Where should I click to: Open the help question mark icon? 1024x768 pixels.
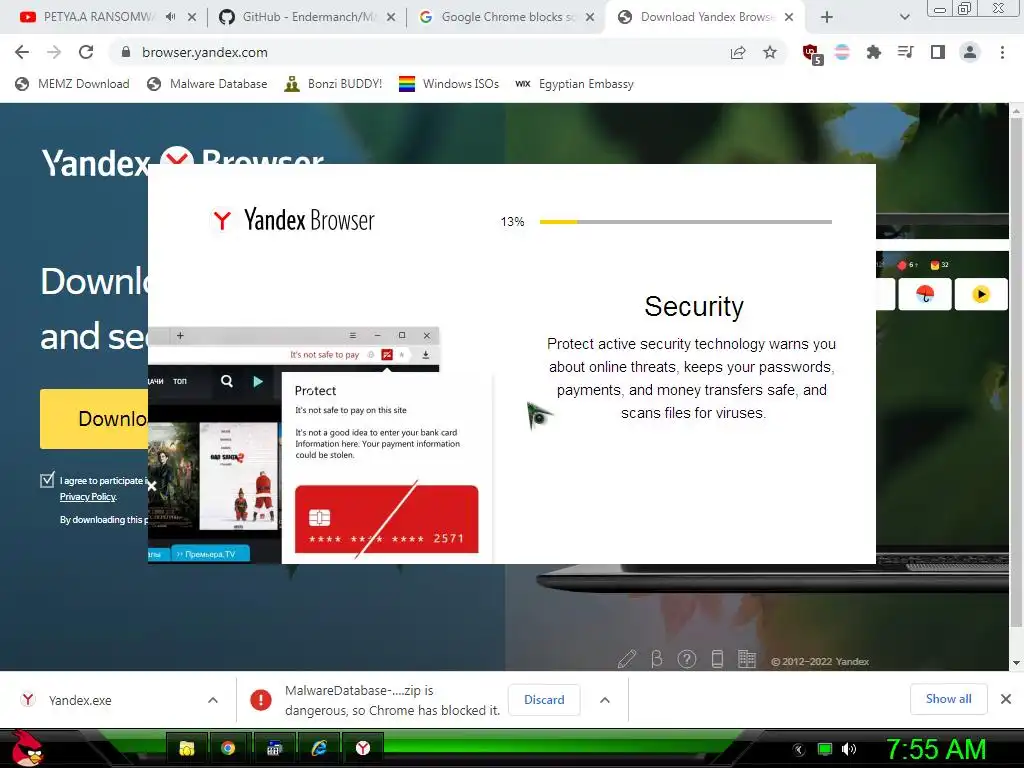[687, 660]
